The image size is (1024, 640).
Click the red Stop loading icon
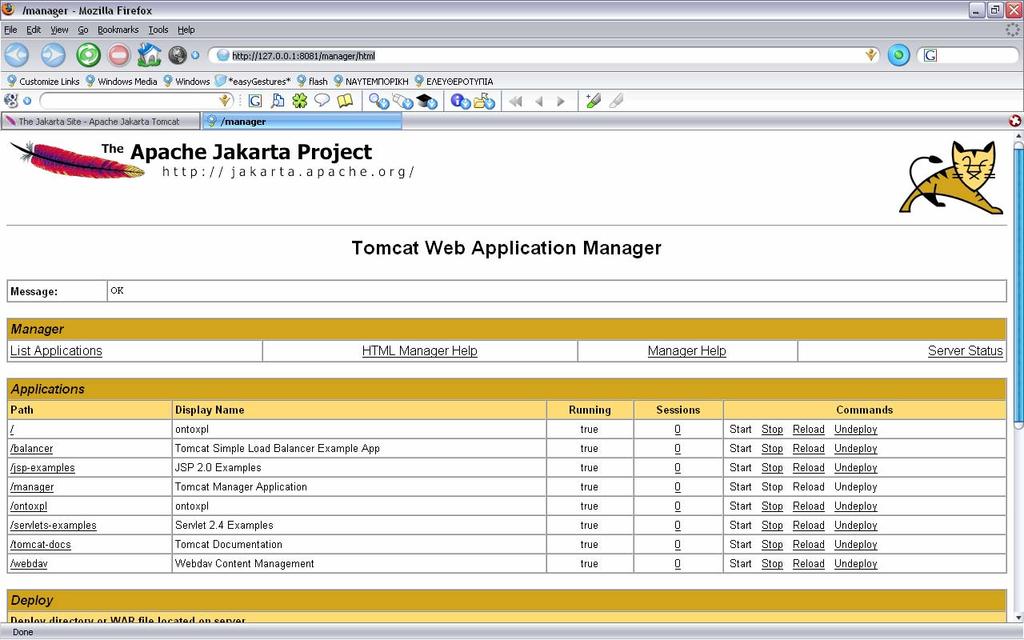pos(119,56)
